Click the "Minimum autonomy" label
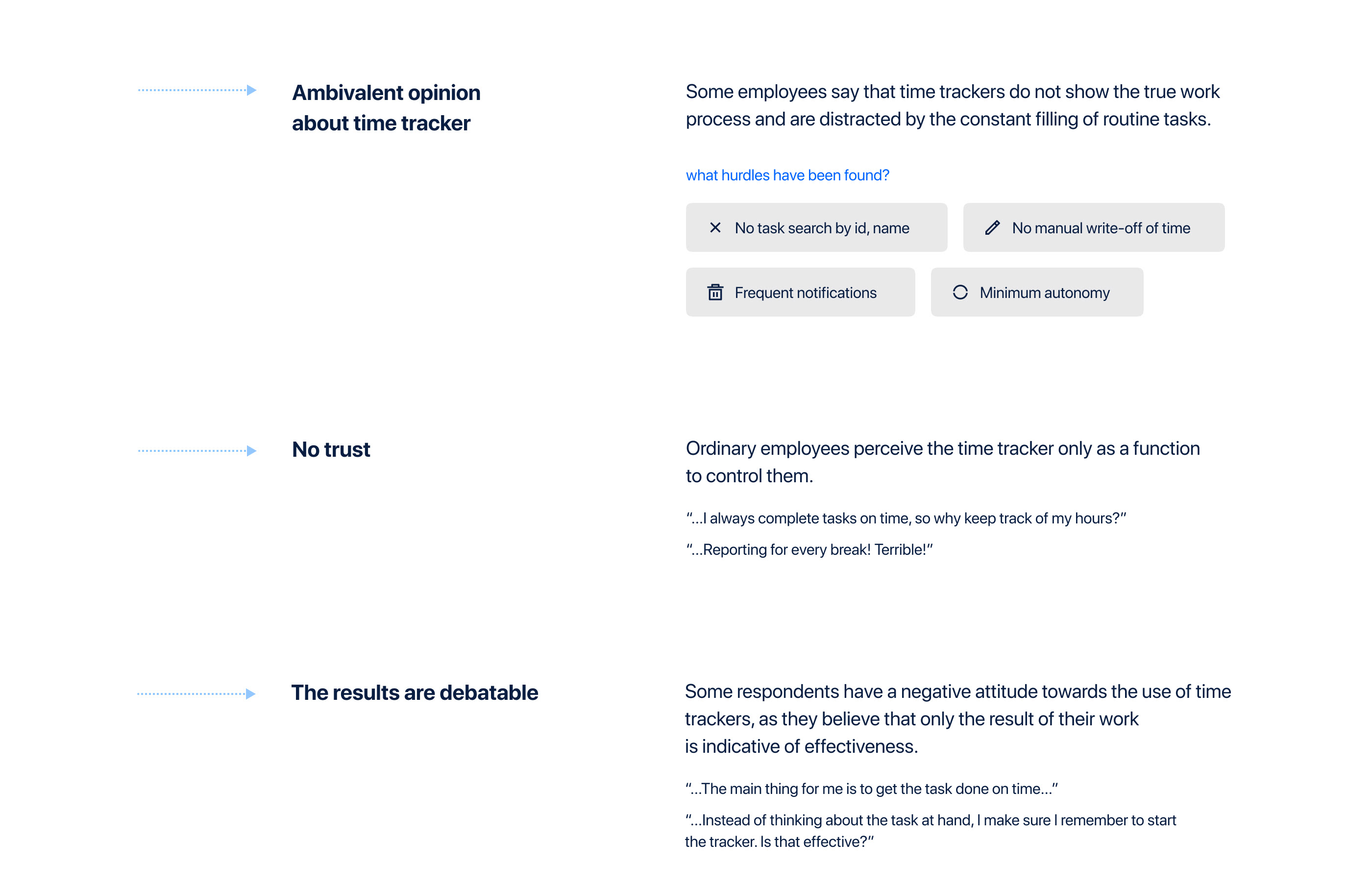1372x890 pixels. (x=1044, y=293)
